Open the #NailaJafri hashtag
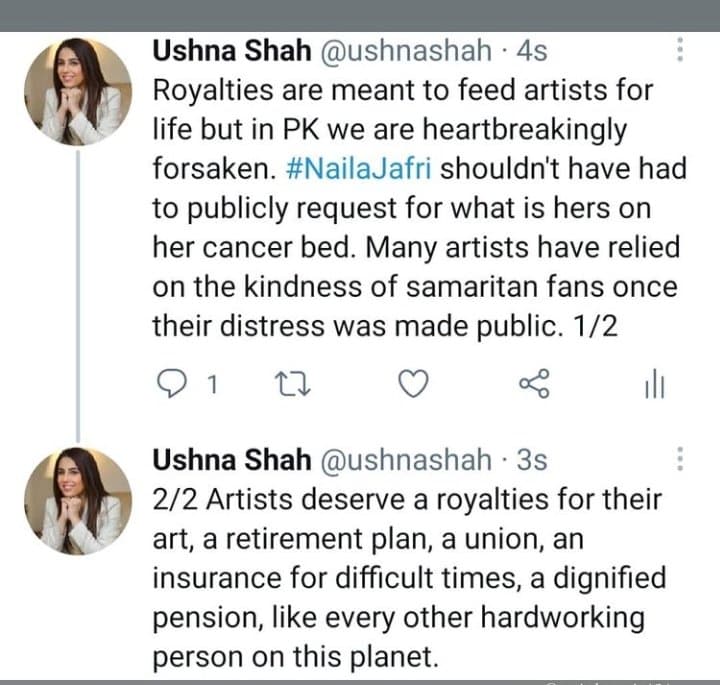The height and width of the screenshot is (685, 720). point(359,168)
